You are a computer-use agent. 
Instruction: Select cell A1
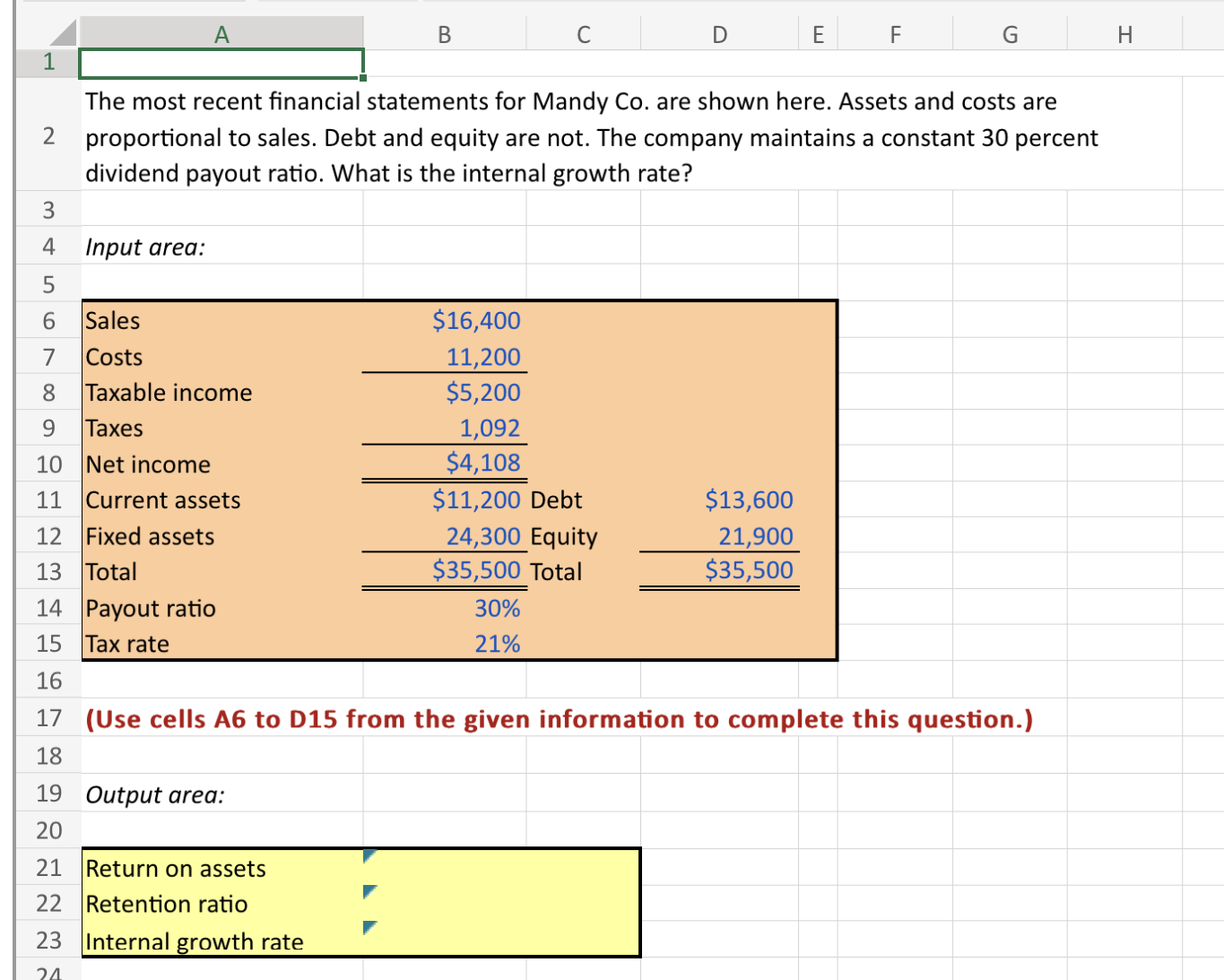pyautogui.click(x=221, y=62)
